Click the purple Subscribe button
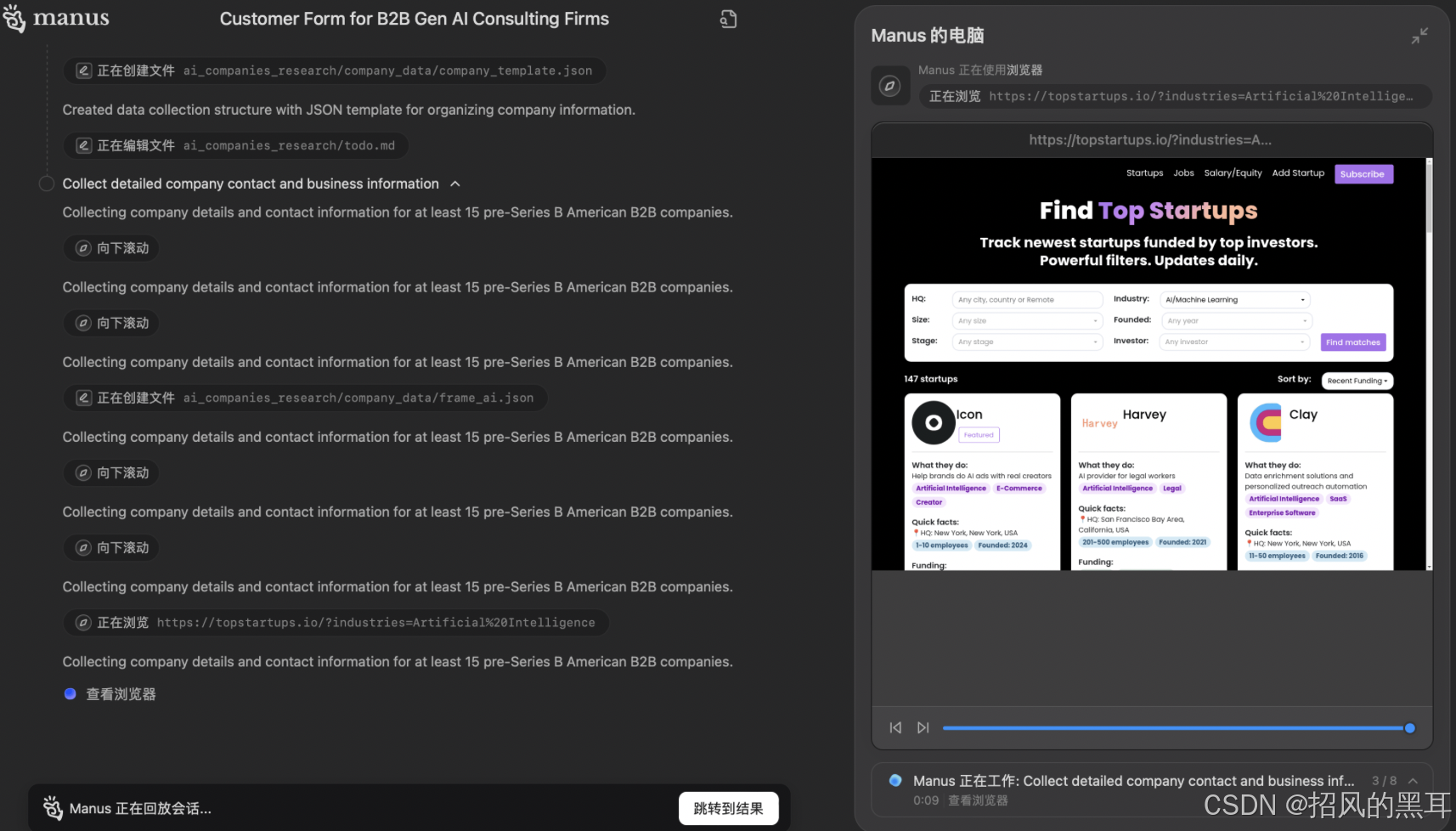This screenshot has height=831, width=1456. click(1363, 174)
